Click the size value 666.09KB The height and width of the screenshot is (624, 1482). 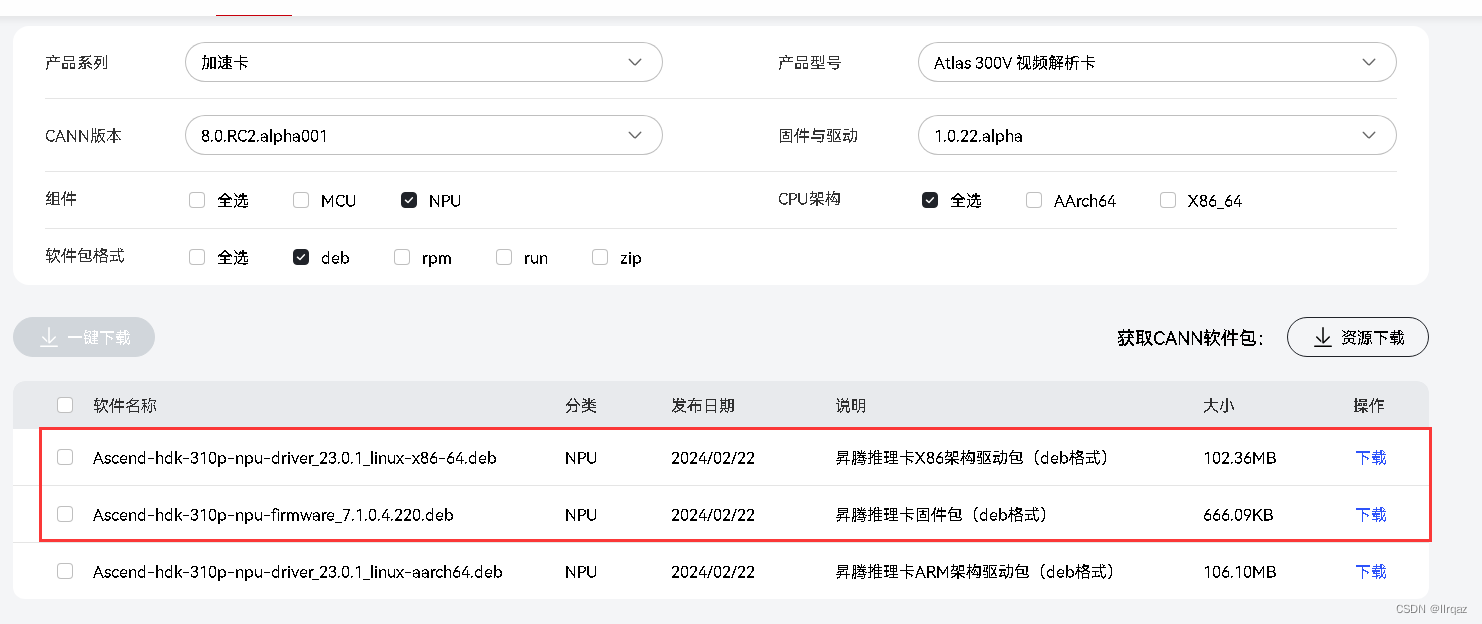(x=1238, y=515)
